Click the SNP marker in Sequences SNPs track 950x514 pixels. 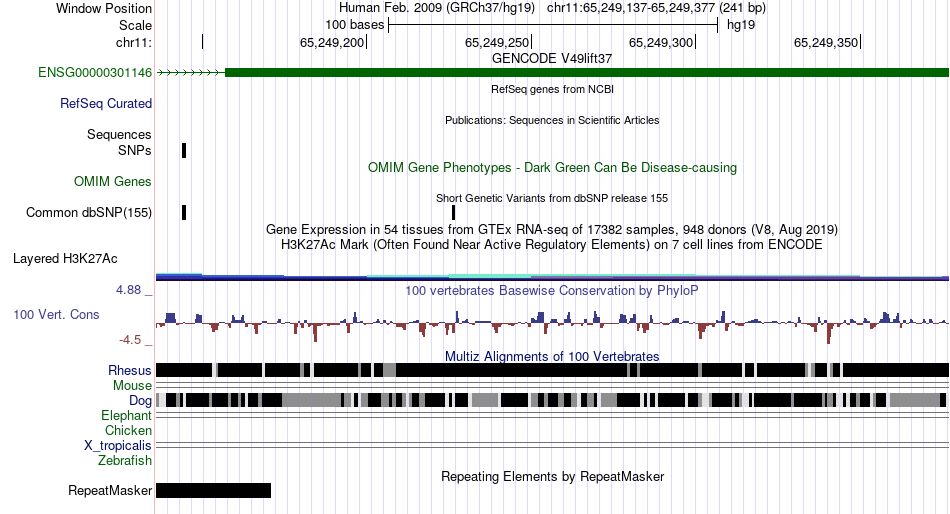click(x=184, y=150)
